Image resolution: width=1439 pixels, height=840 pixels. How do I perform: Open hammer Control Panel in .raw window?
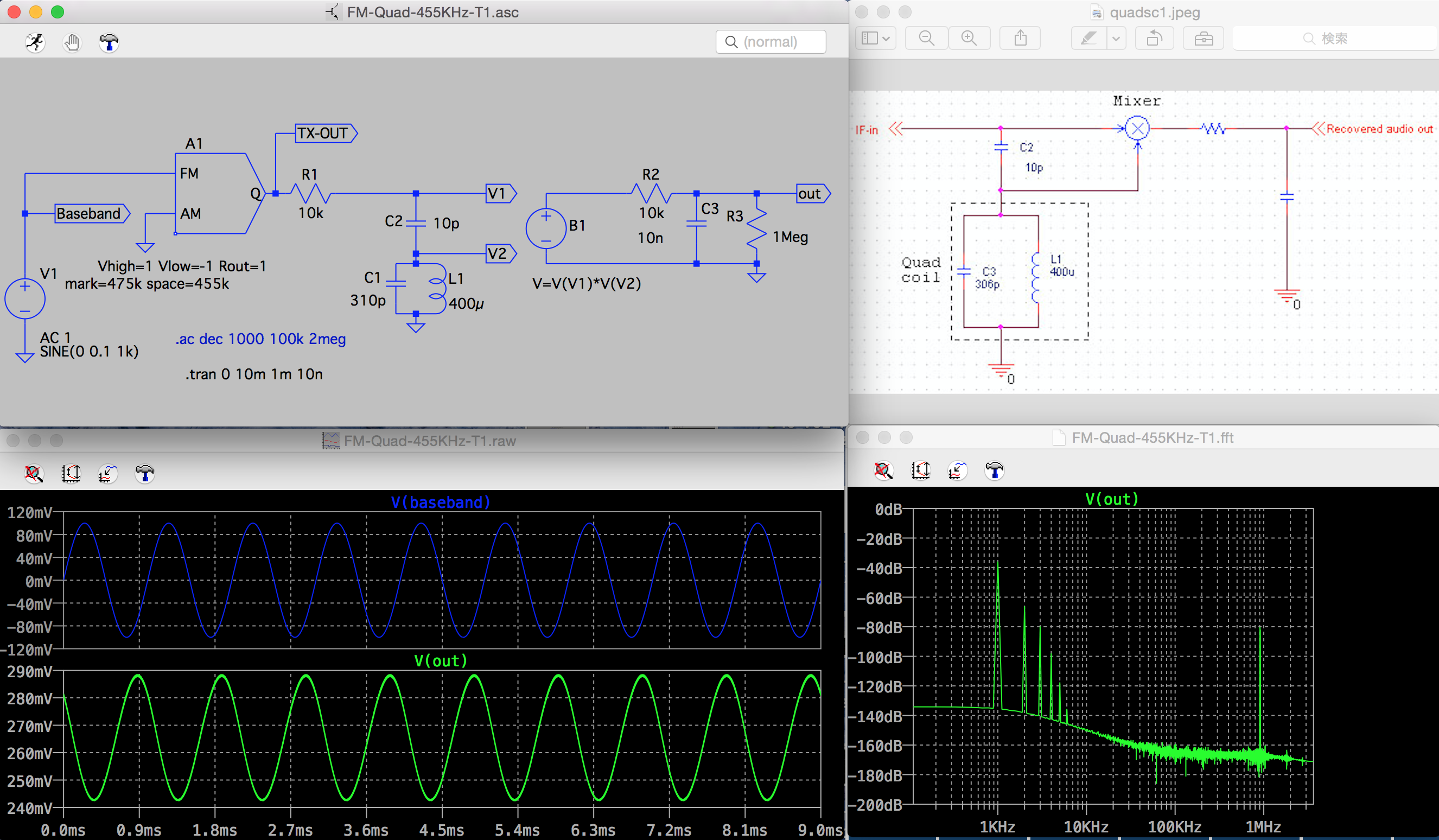(144, 473)
